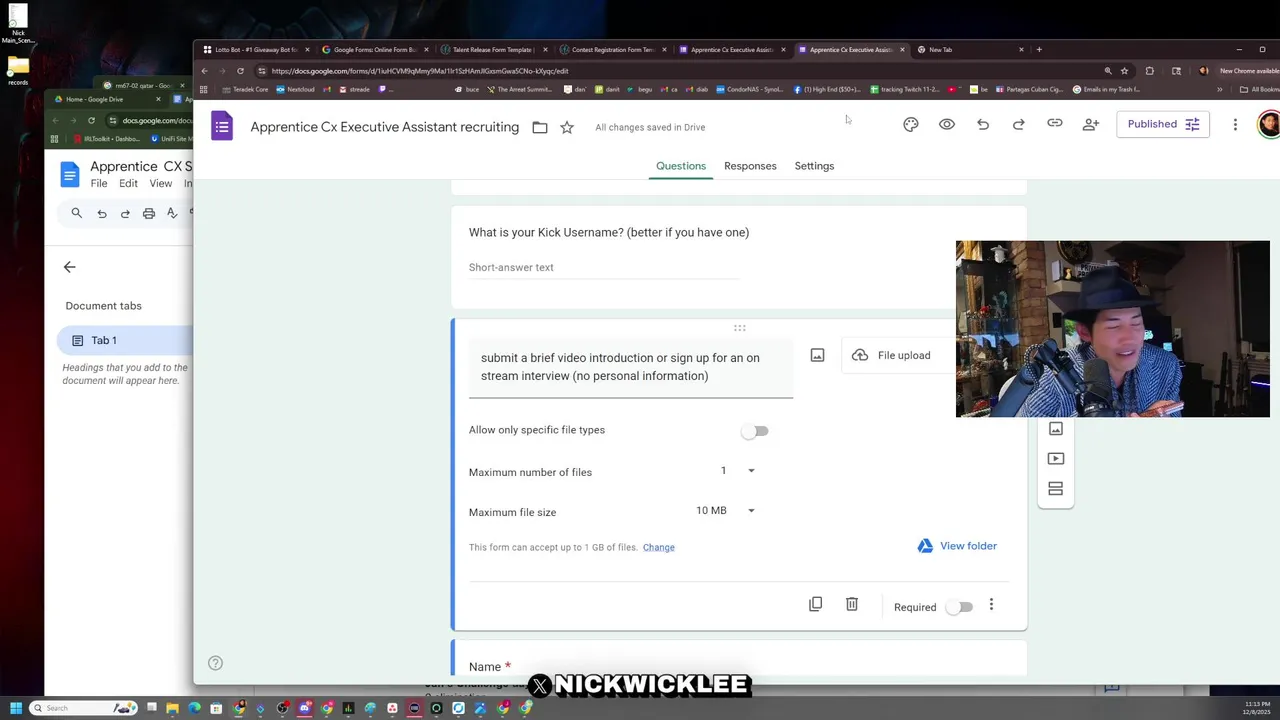
Task: Toggle Allow only specific file types
Action: [755, 431]
